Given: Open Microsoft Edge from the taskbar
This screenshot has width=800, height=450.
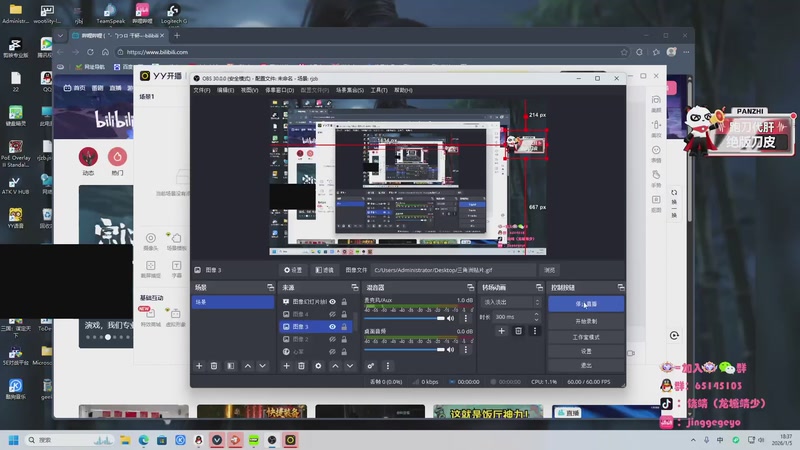Looking at the screenshot, I should (x=143, y=440).
